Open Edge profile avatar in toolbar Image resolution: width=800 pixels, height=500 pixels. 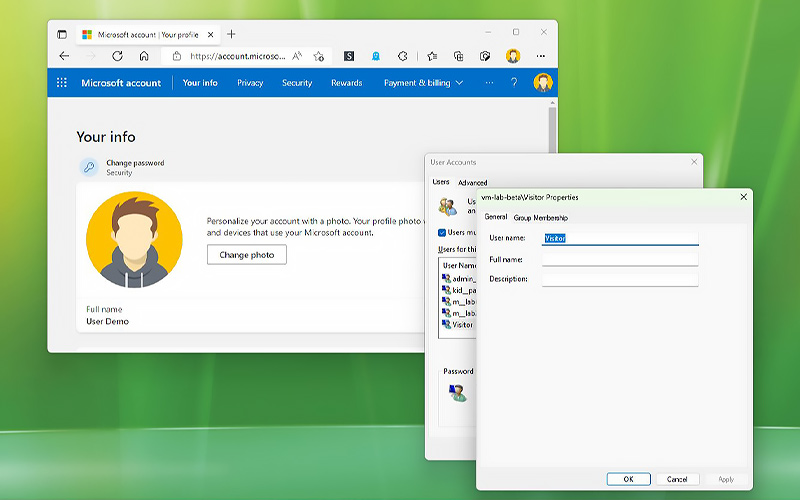513,56
